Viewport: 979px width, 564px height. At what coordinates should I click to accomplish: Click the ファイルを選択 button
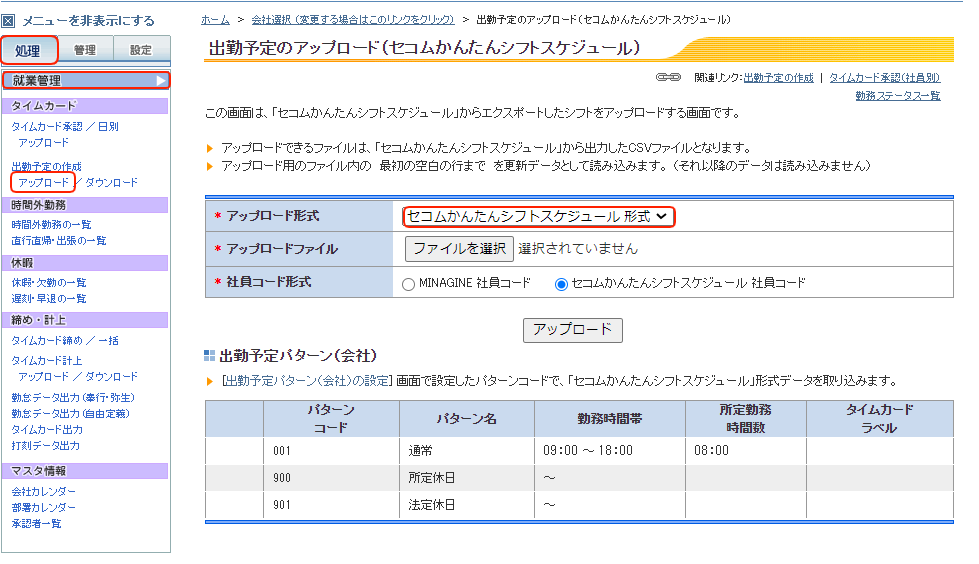[459, 249]
